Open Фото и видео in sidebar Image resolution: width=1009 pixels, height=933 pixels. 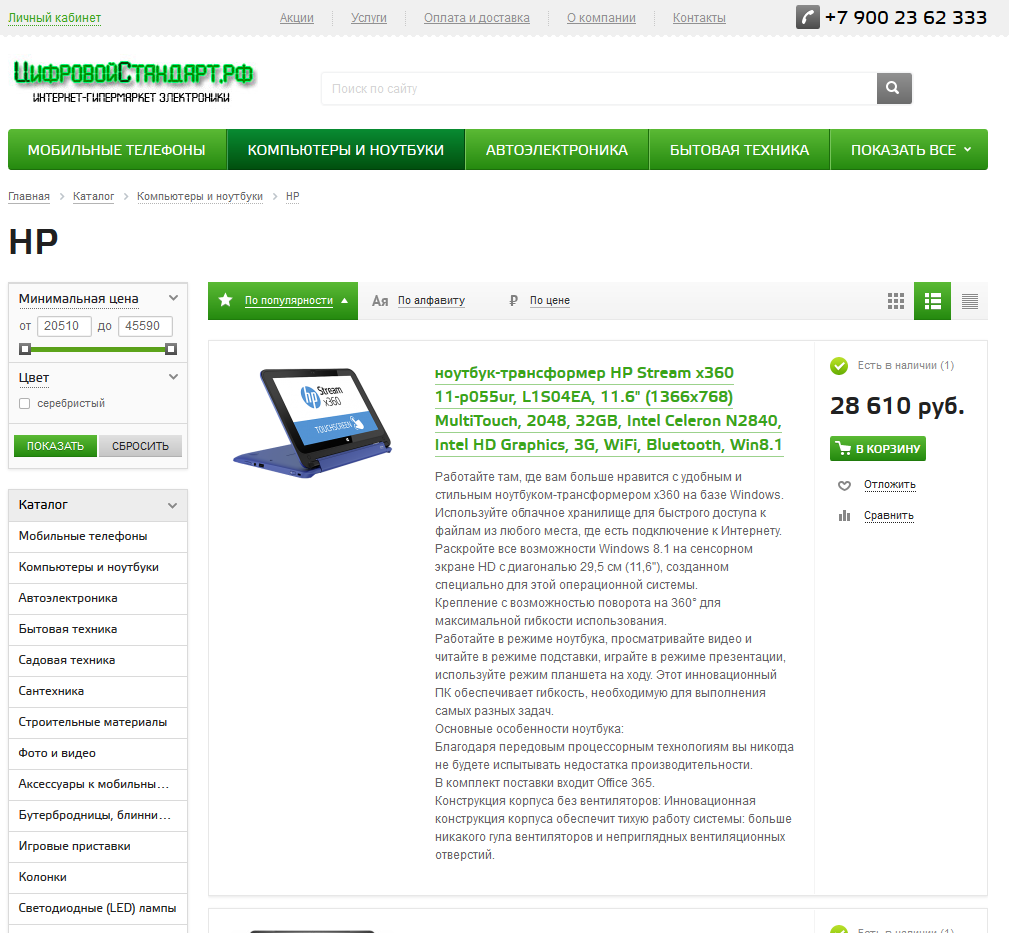pyautogui.click(x=98, y=753)
